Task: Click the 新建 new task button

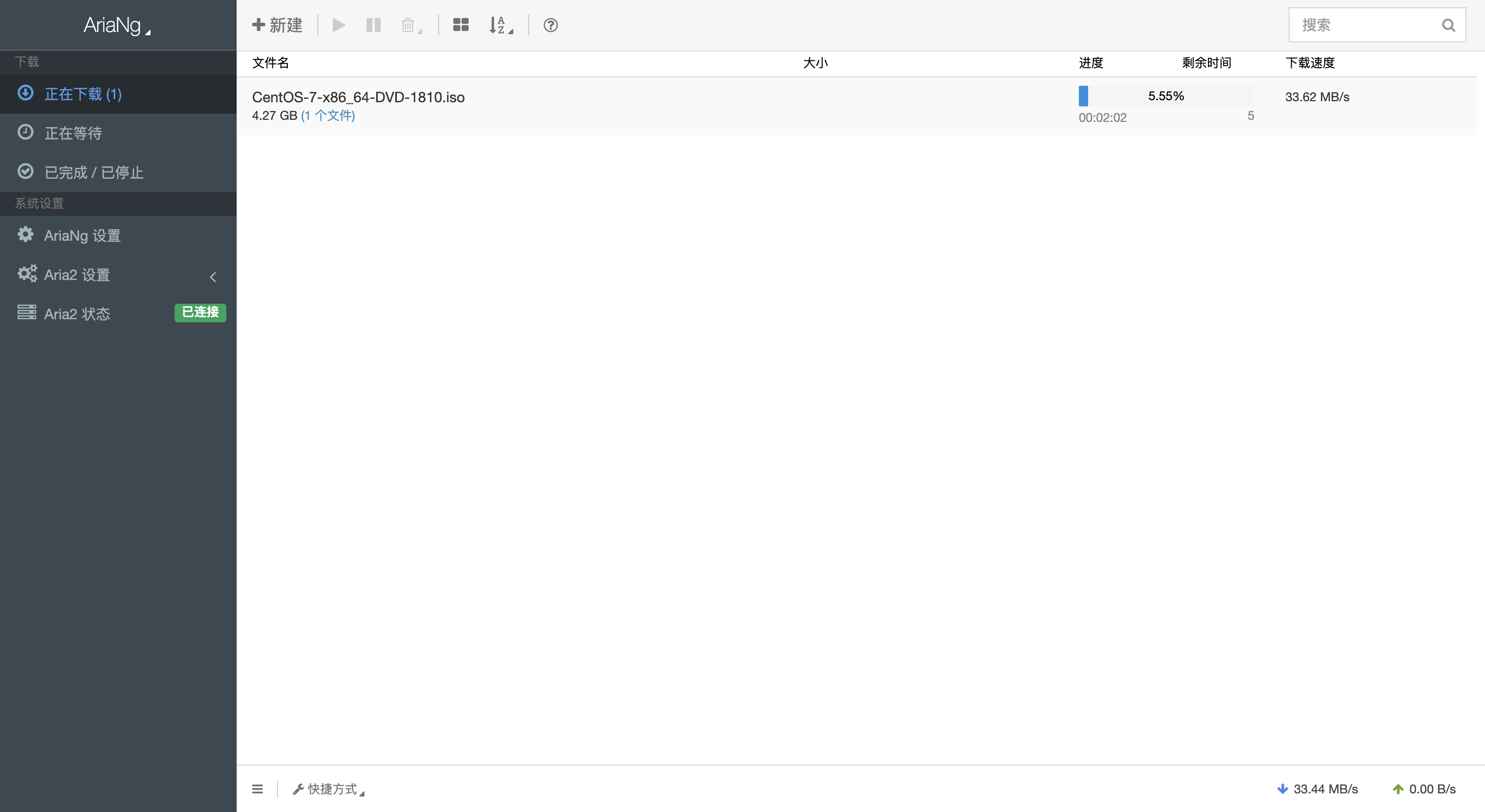Action: [277, 25]
